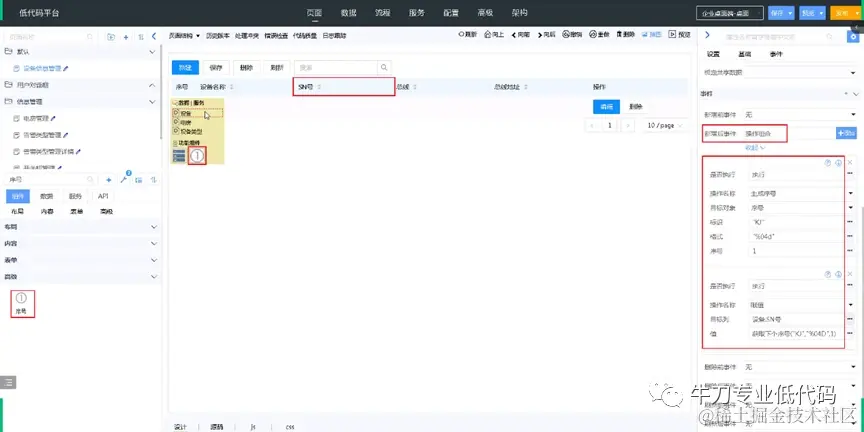Open the 架构 top navigation tab

520,13
